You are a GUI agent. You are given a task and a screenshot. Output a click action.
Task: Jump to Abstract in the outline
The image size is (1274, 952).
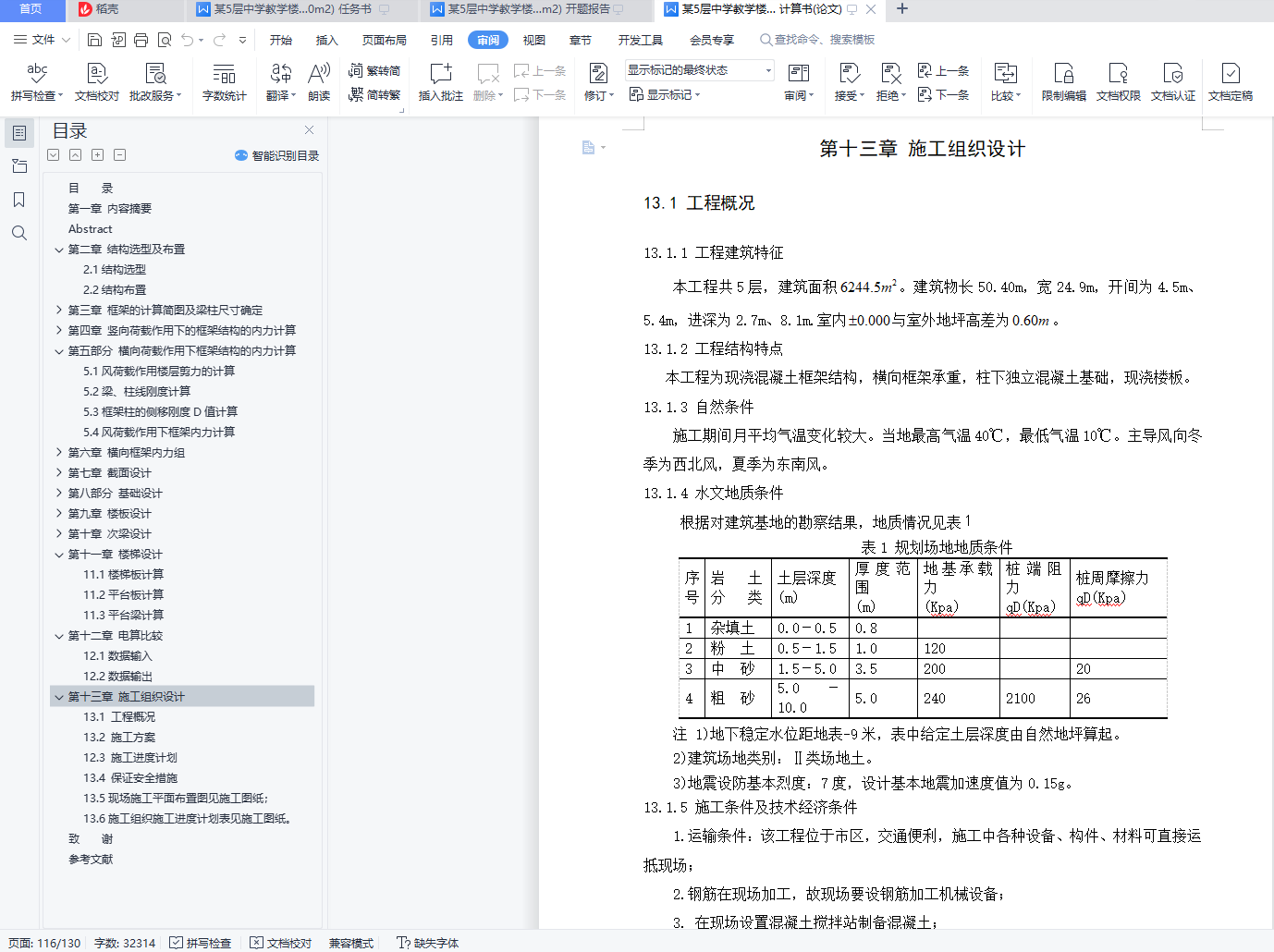click(91, 229)
